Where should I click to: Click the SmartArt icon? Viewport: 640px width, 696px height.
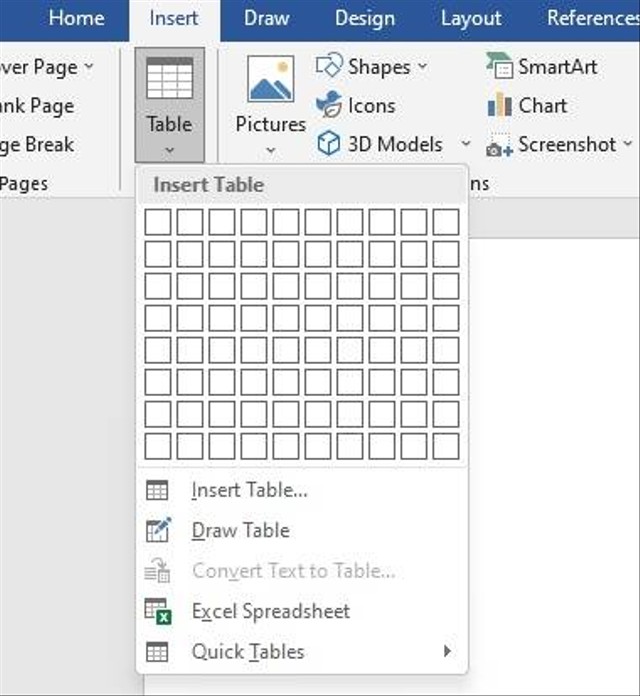click(499, 67)
